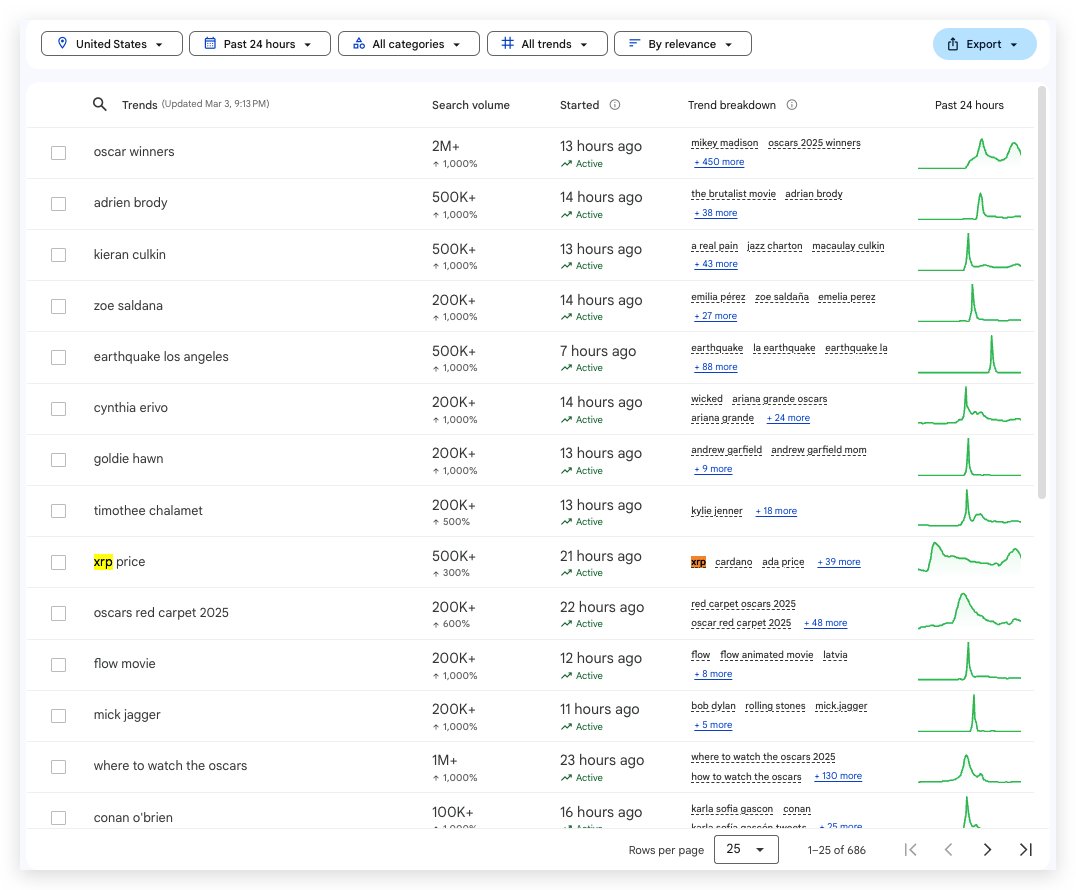This screenshot has height=890, width=1076.
Task: Tick the zoe saldana row checkbox
Action: [x=58, y=306]
